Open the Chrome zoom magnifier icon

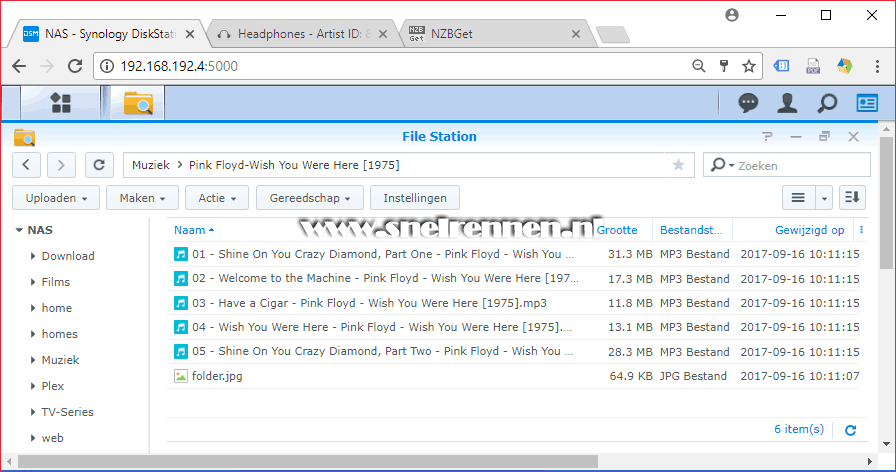(x=698, y=66)
